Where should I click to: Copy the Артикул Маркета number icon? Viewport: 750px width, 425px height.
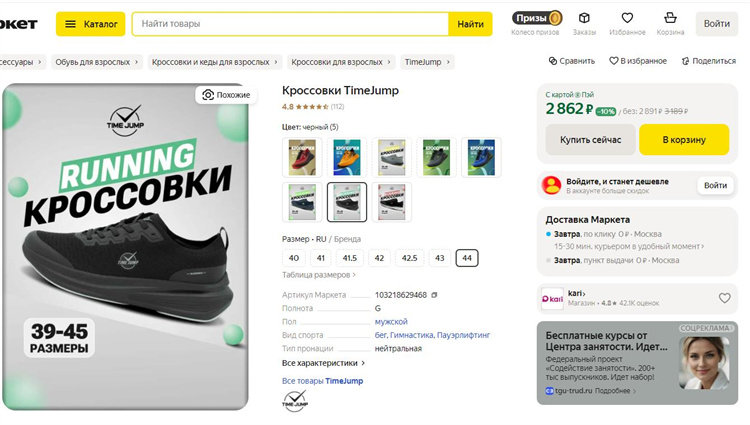point(434,295)
